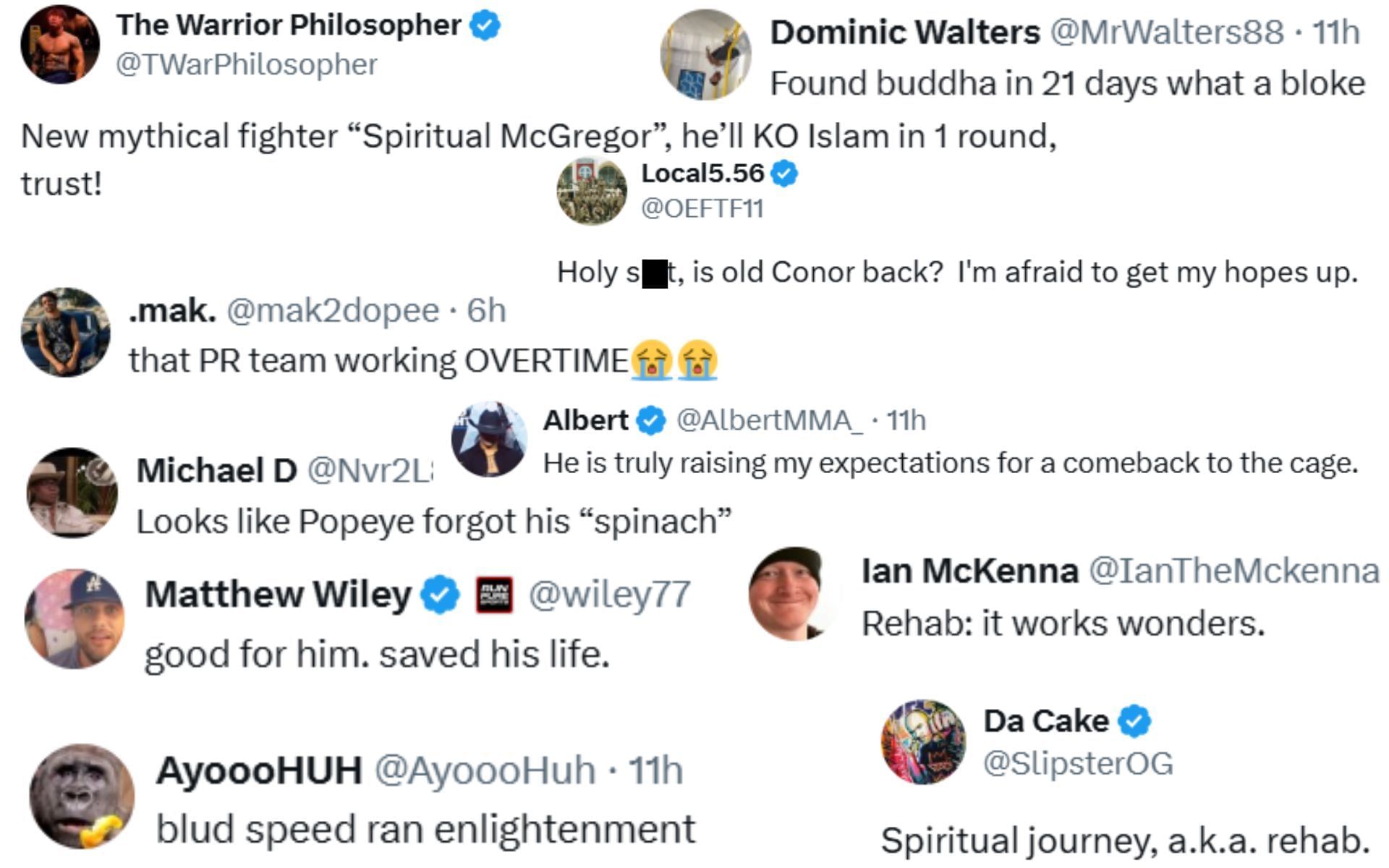This screenshot has width=1389, height=868.
Task: Open the @MrWalters88 handle link
Action: click(1166, 32)
